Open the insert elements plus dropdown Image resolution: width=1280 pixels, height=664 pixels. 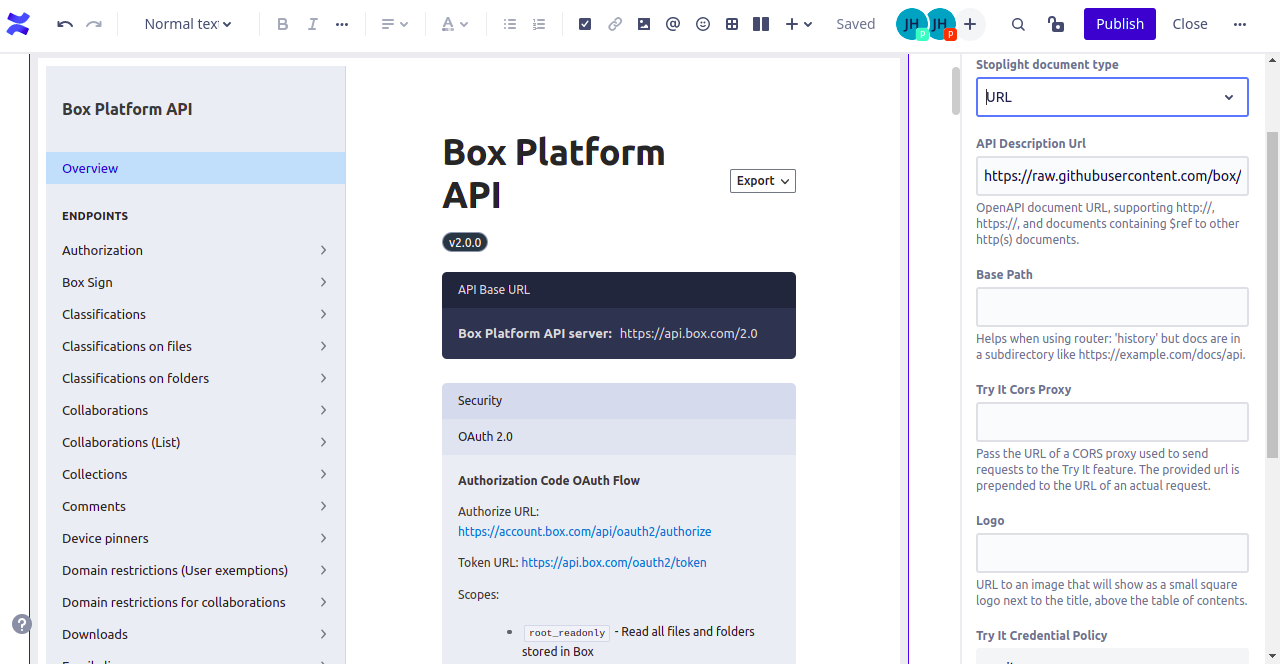(x=798, y=24)
